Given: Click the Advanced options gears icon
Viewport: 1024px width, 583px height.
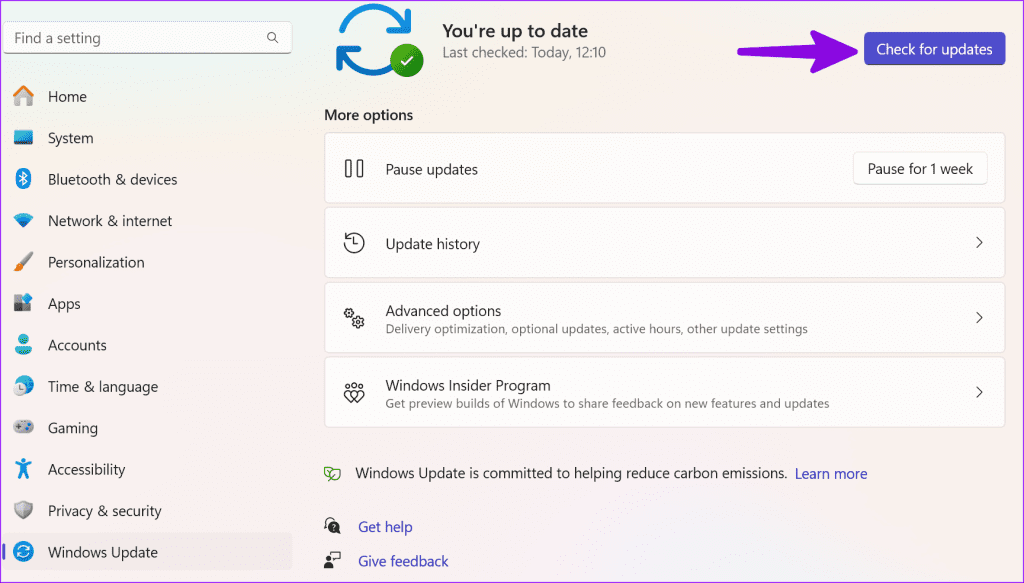Looking at the screenshot, I should [354, 318].
